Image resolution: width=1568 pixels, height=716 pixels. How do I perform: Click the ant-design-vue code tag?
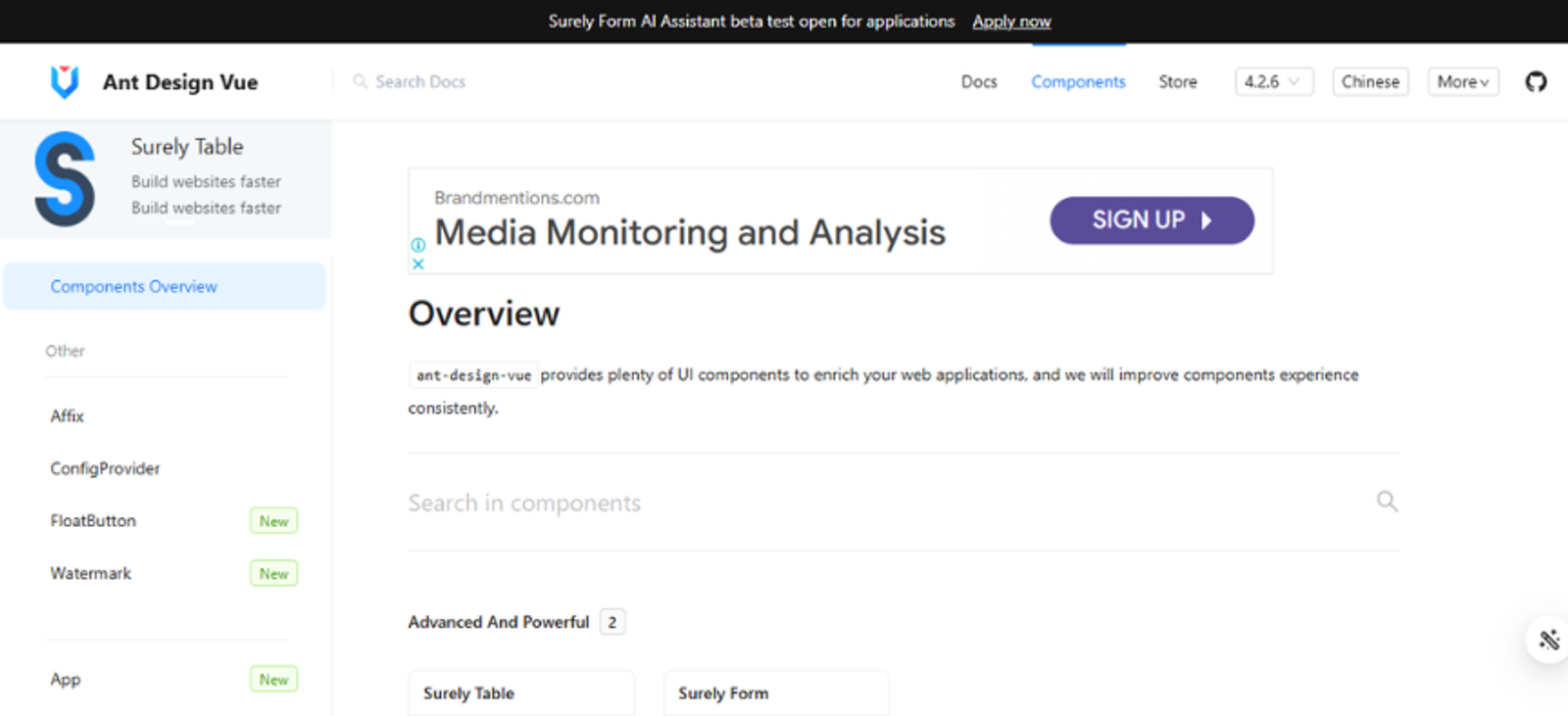[473, 375]
